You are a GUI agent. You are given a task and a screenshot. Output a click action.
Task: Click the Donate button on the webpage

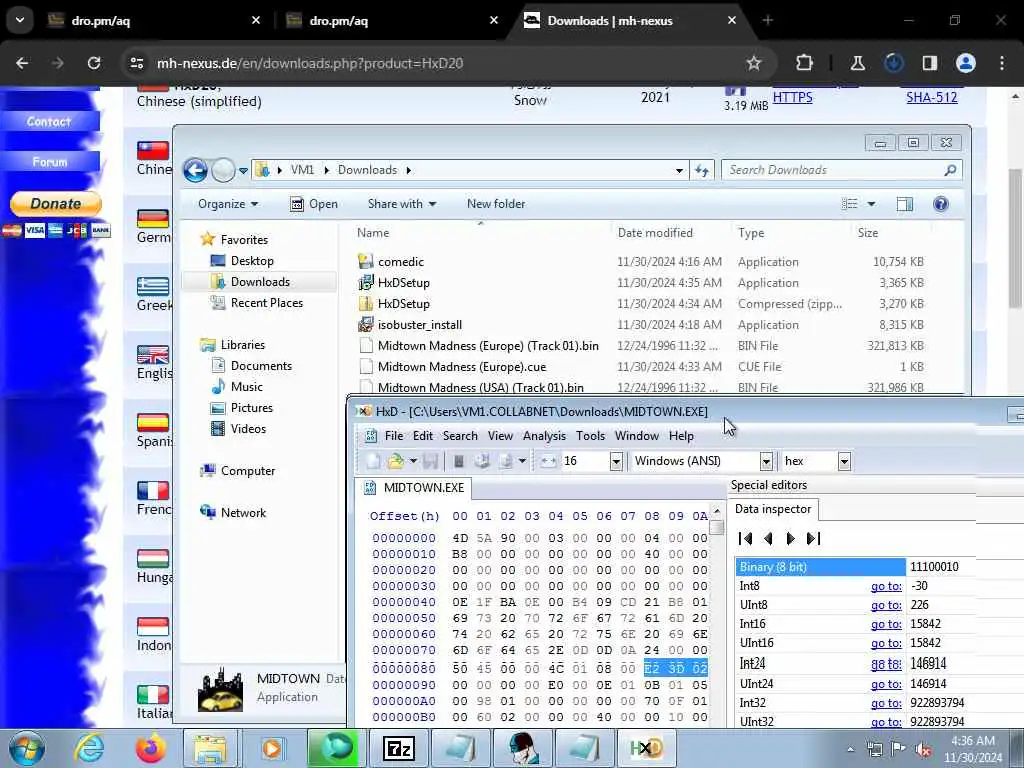(56, 204)
